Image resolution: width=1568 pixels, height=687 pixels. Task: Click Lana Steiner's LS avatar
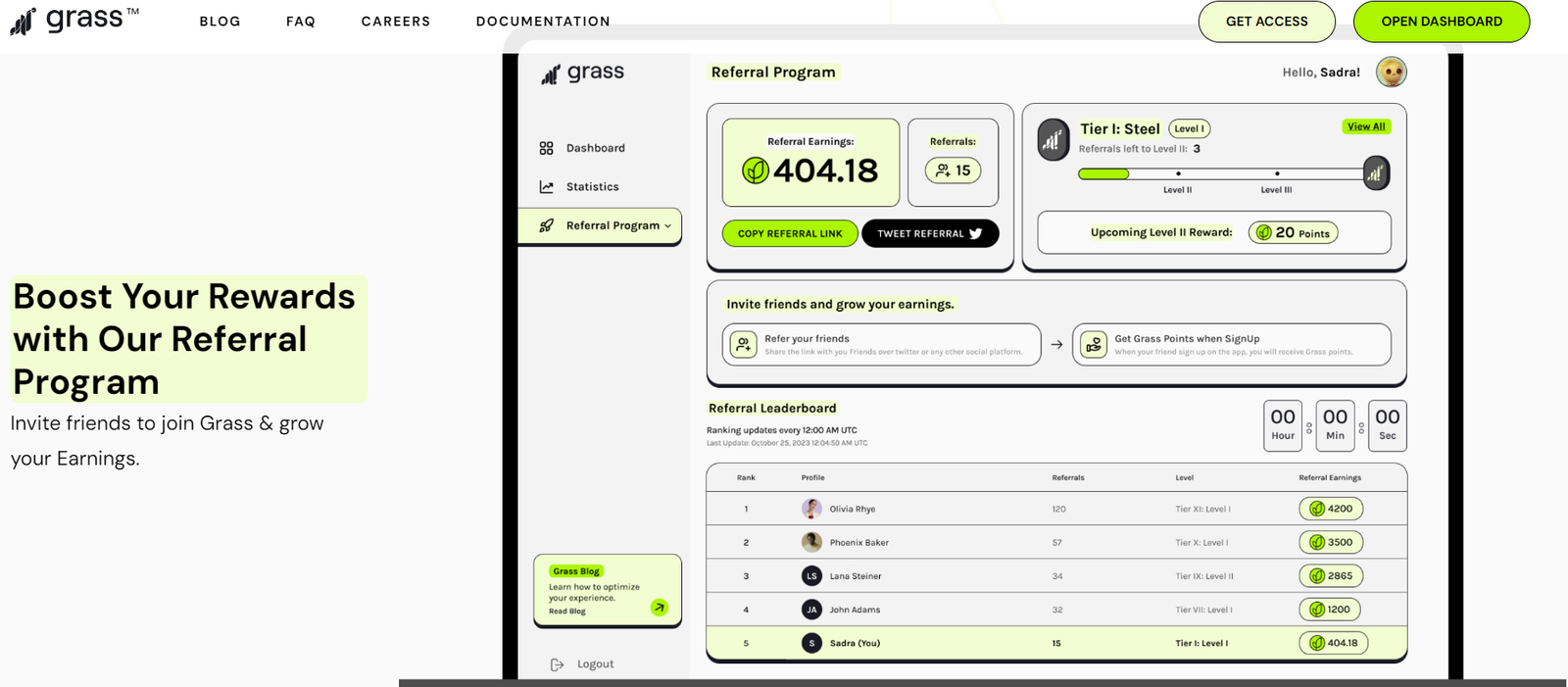click(x=811, y=576)
